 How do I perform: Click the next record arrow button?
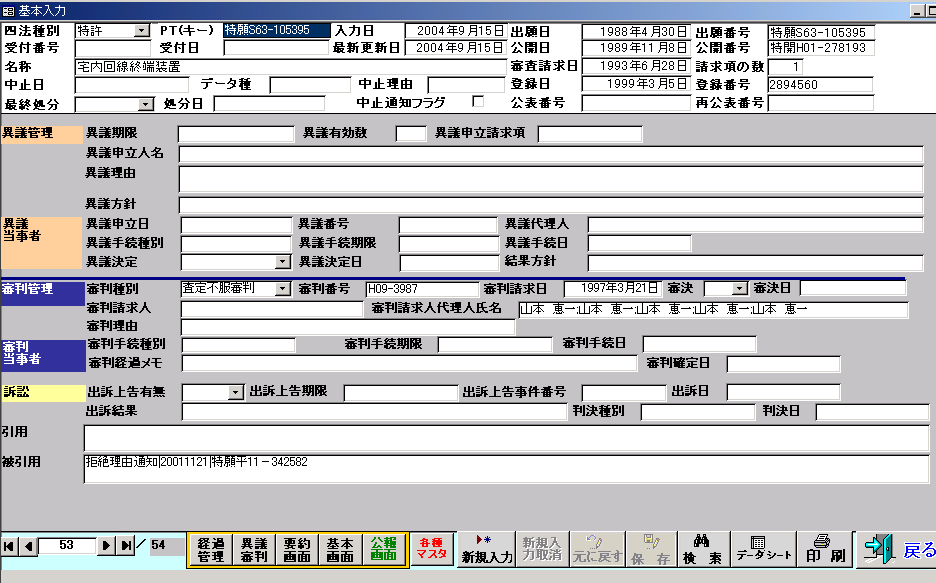[106, 545]
